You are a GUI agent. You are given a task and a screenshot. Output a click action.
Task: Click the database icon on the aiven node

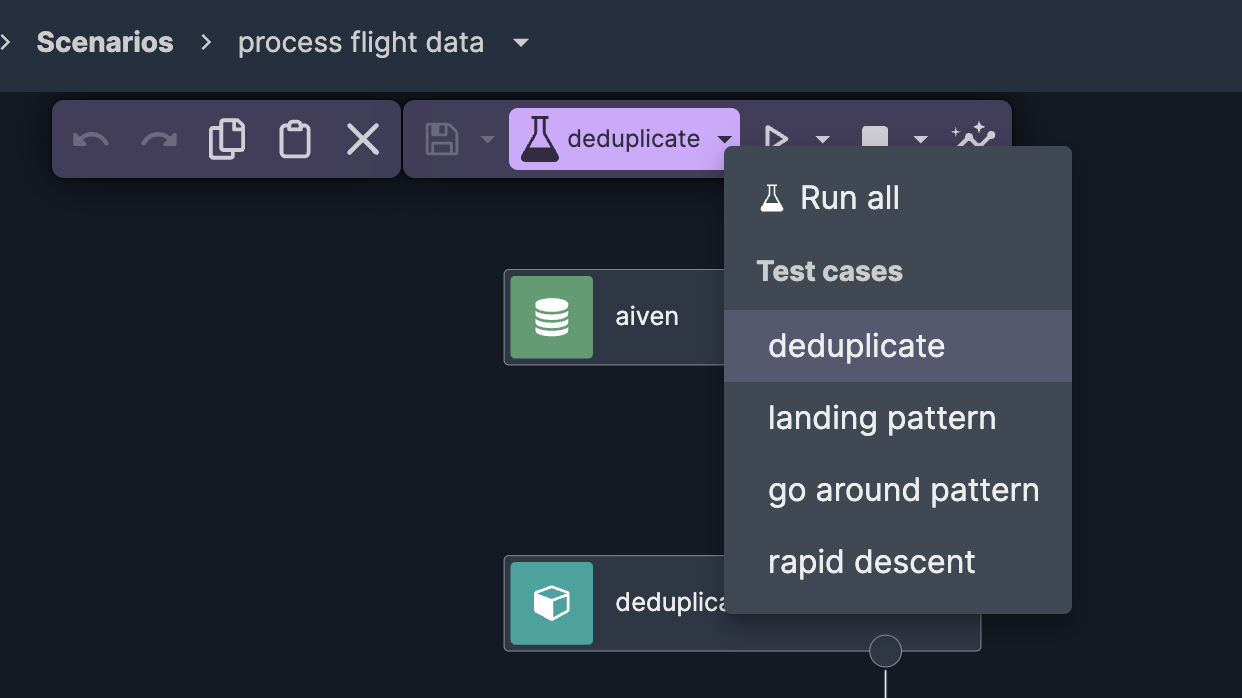(x=551, y=317)
